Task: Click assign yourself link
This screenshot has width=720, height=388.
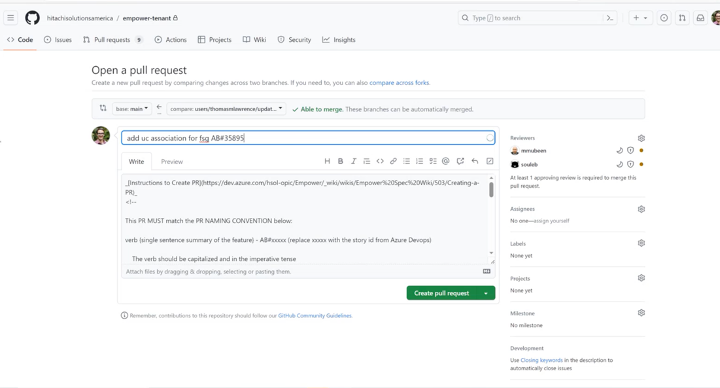Action: [551, 221]
